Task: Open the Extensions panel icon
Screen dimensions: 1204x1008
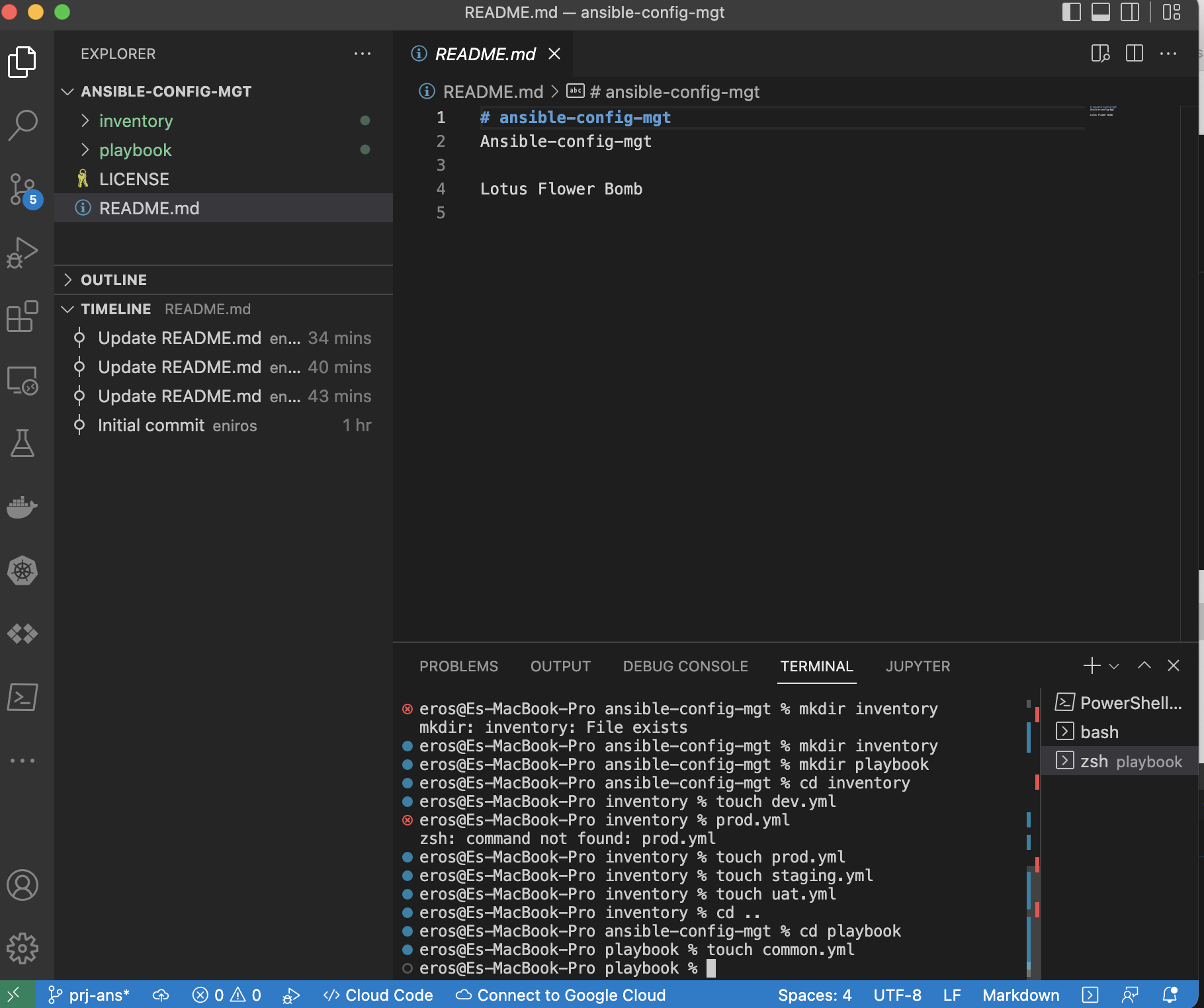Action: pos(23,316)
